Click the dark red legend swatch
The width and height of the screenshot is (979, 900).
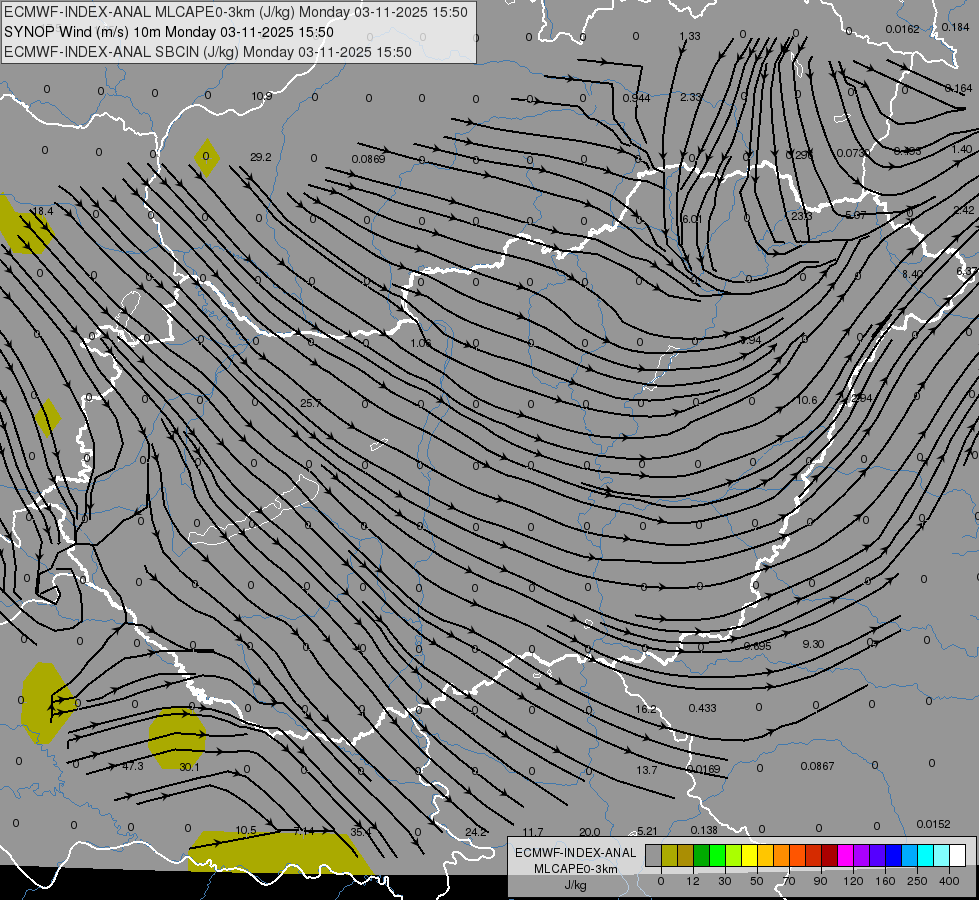coord(829,856)
